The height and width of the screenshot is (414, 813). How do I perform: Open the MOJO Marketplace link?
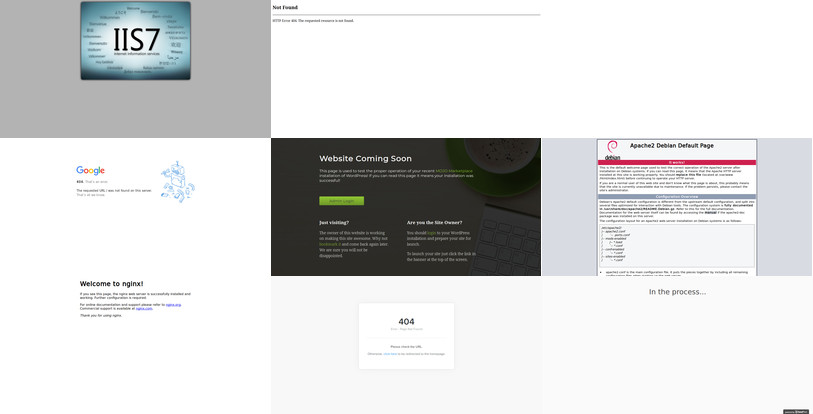point(454,171)
